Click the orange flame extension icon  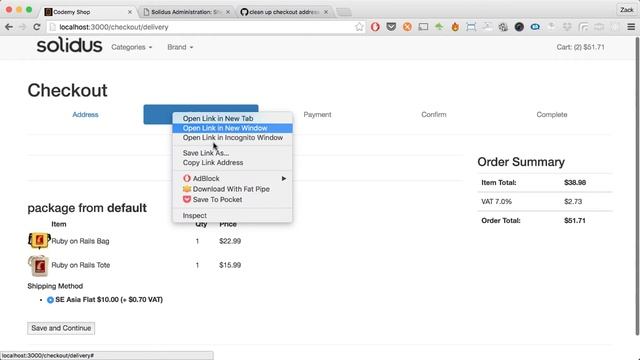pos(455,27)
